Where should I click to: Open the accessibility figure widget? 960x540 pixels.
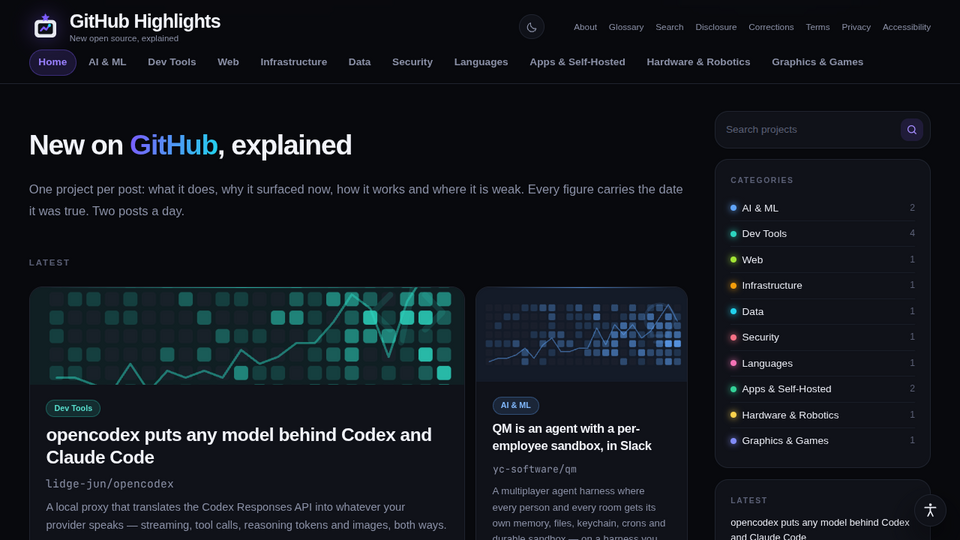(930, 510)
